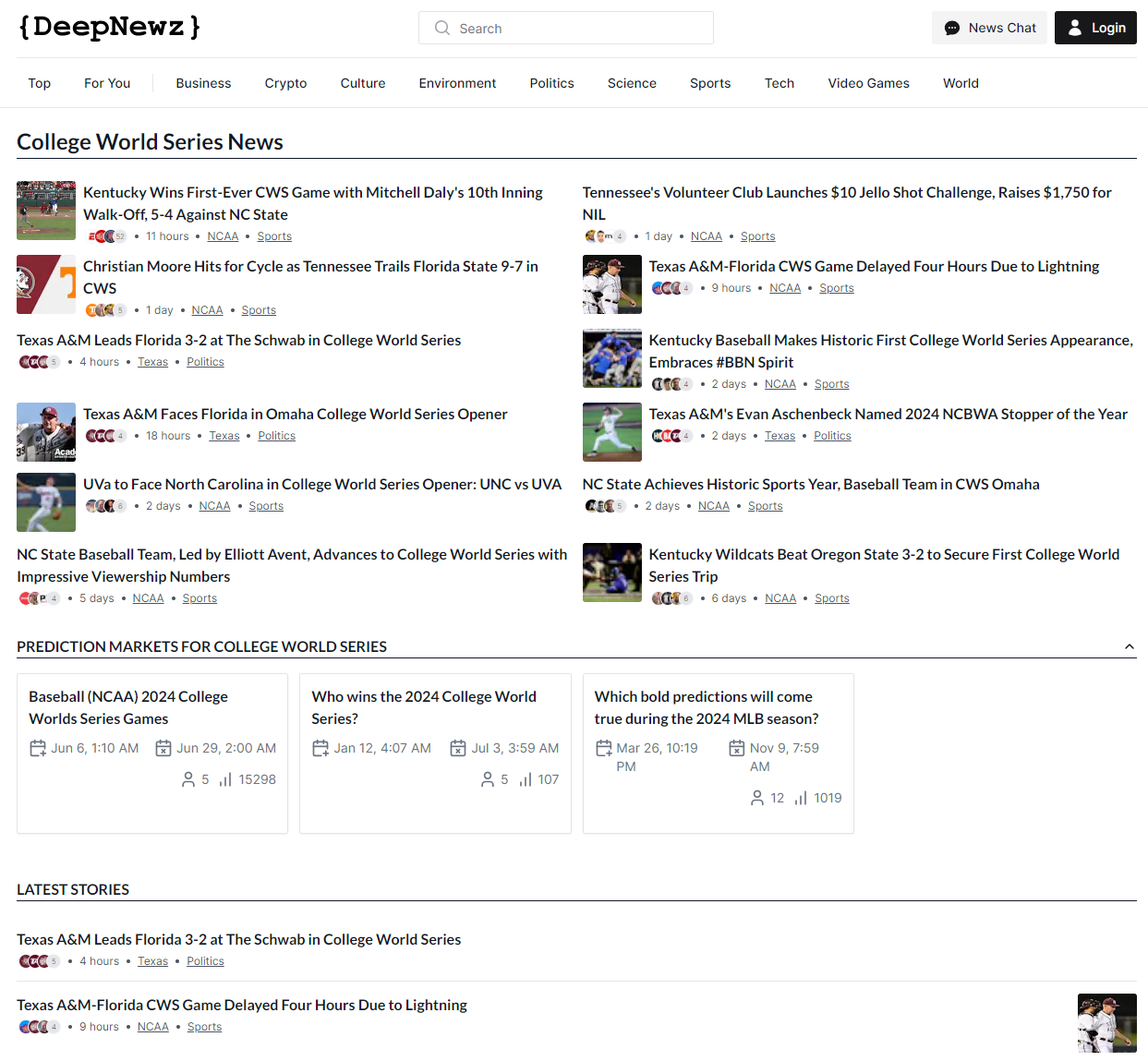The width and height of the screenshot is (1148, 1061).
Task: Click end date calendar icon on Baseball (NCAA) card
Action: tap(163, 748)
